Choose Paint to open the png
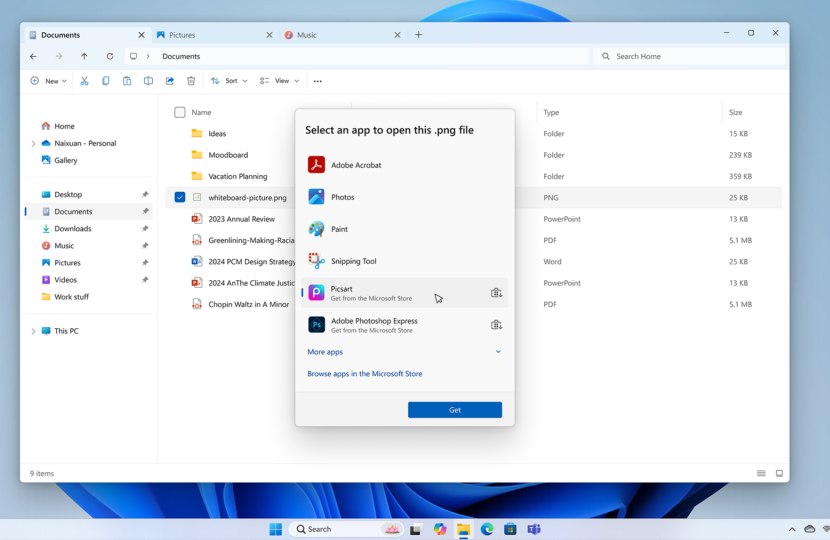The height and width of the screenshot is (540, 830). (x=404, y=229)
